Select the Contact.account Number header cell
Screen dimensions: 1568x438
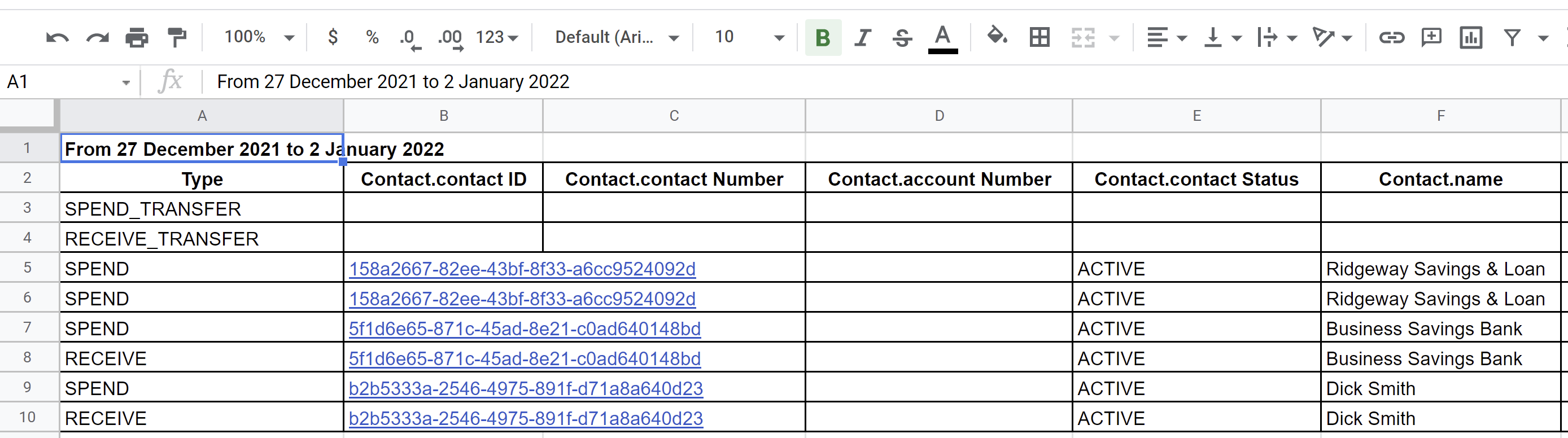(x=939, y=179)
